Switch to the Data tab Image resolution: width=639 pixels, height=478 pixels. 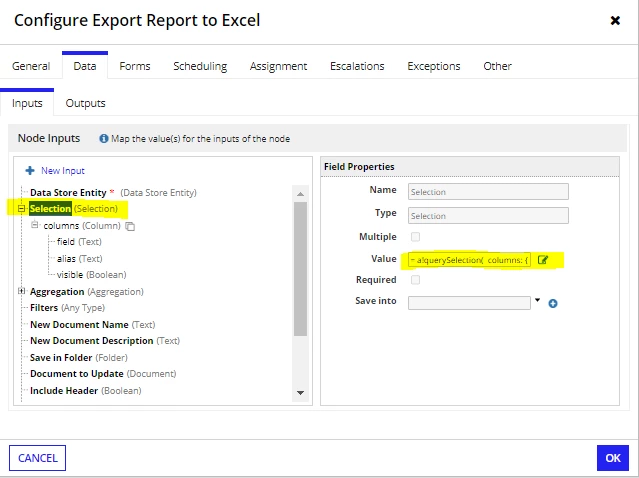(85, 66)
